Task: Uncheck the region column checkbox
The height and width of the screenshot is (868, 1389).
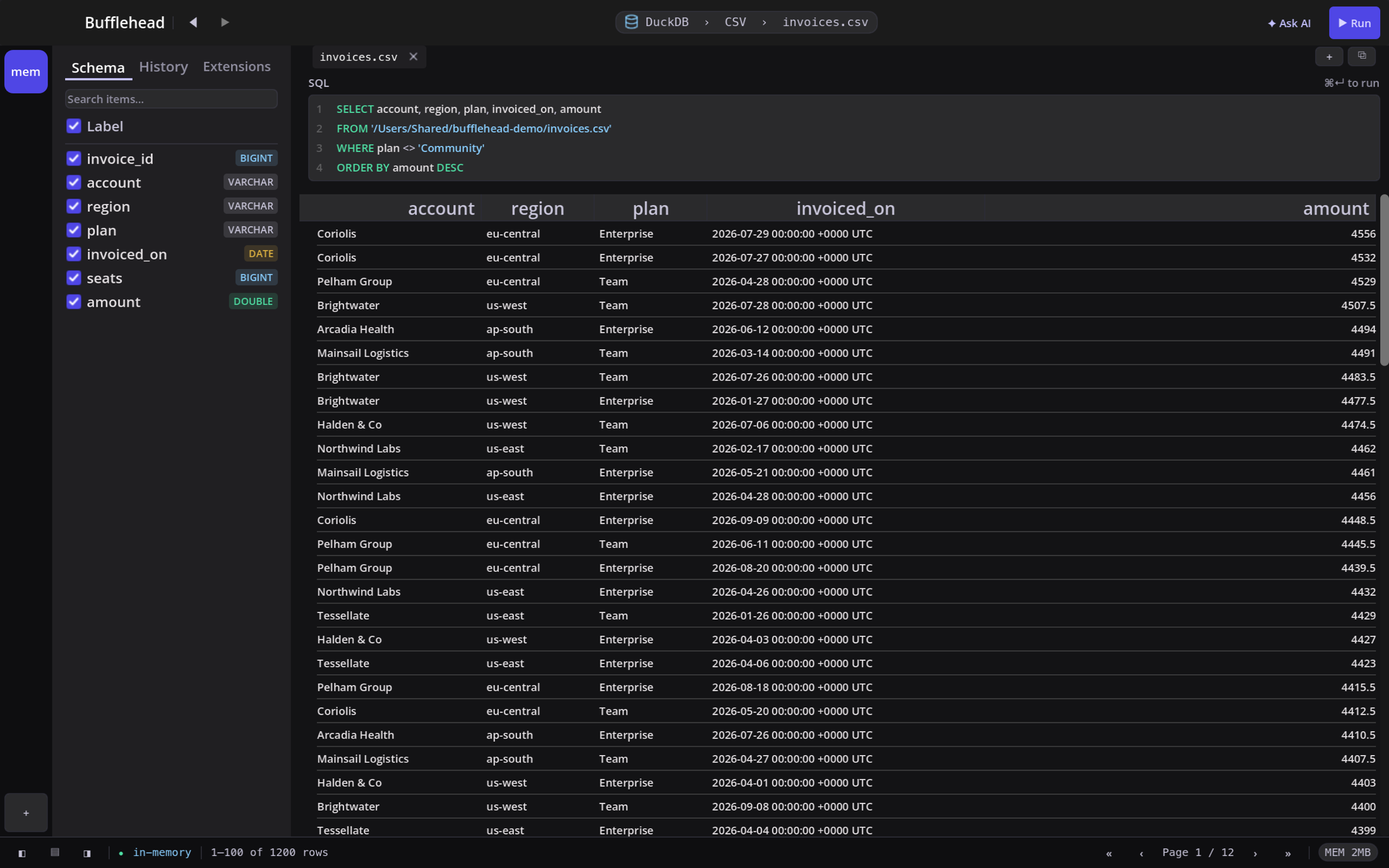Action: pyautogui.click(x=74, y=206)
